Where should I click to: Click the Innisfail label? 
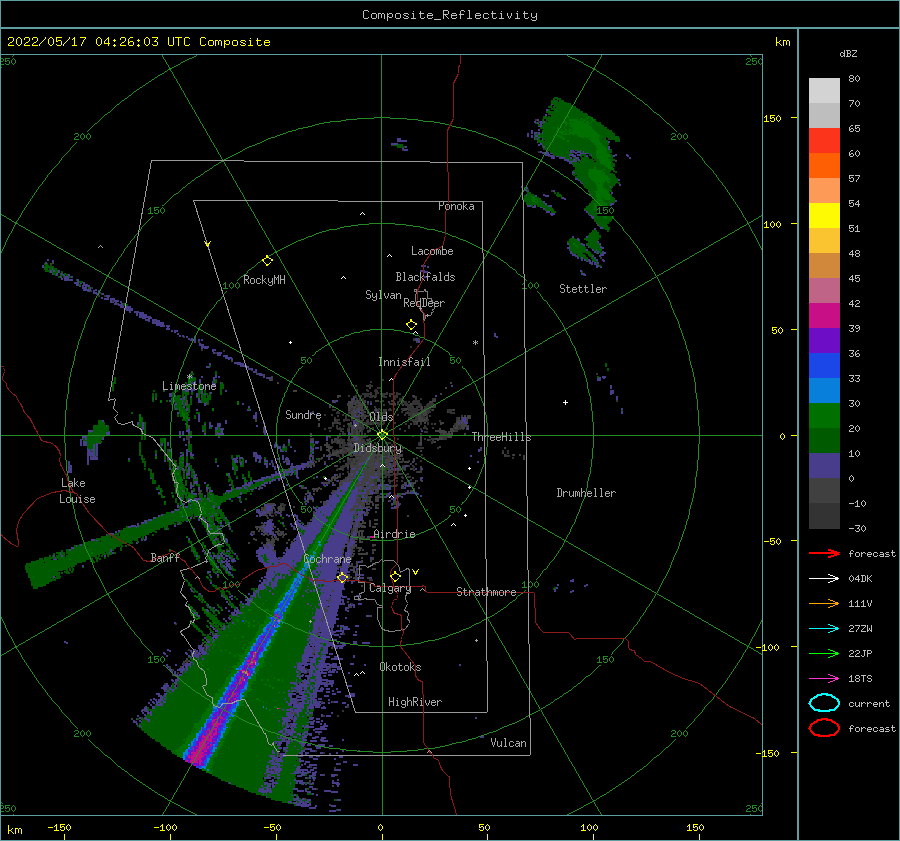(x=404, y=362)
